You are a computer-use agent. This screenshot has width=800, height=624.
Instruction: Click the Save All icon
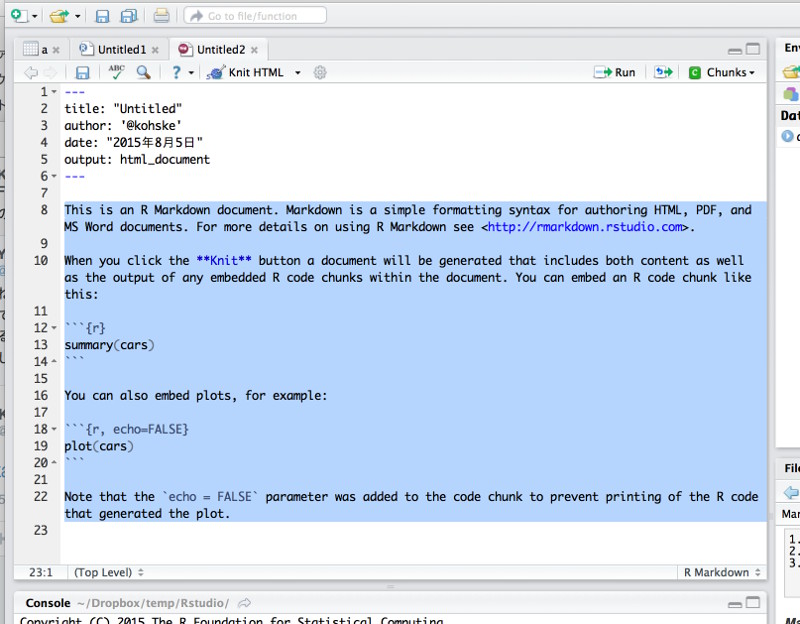tap(129, 16)
